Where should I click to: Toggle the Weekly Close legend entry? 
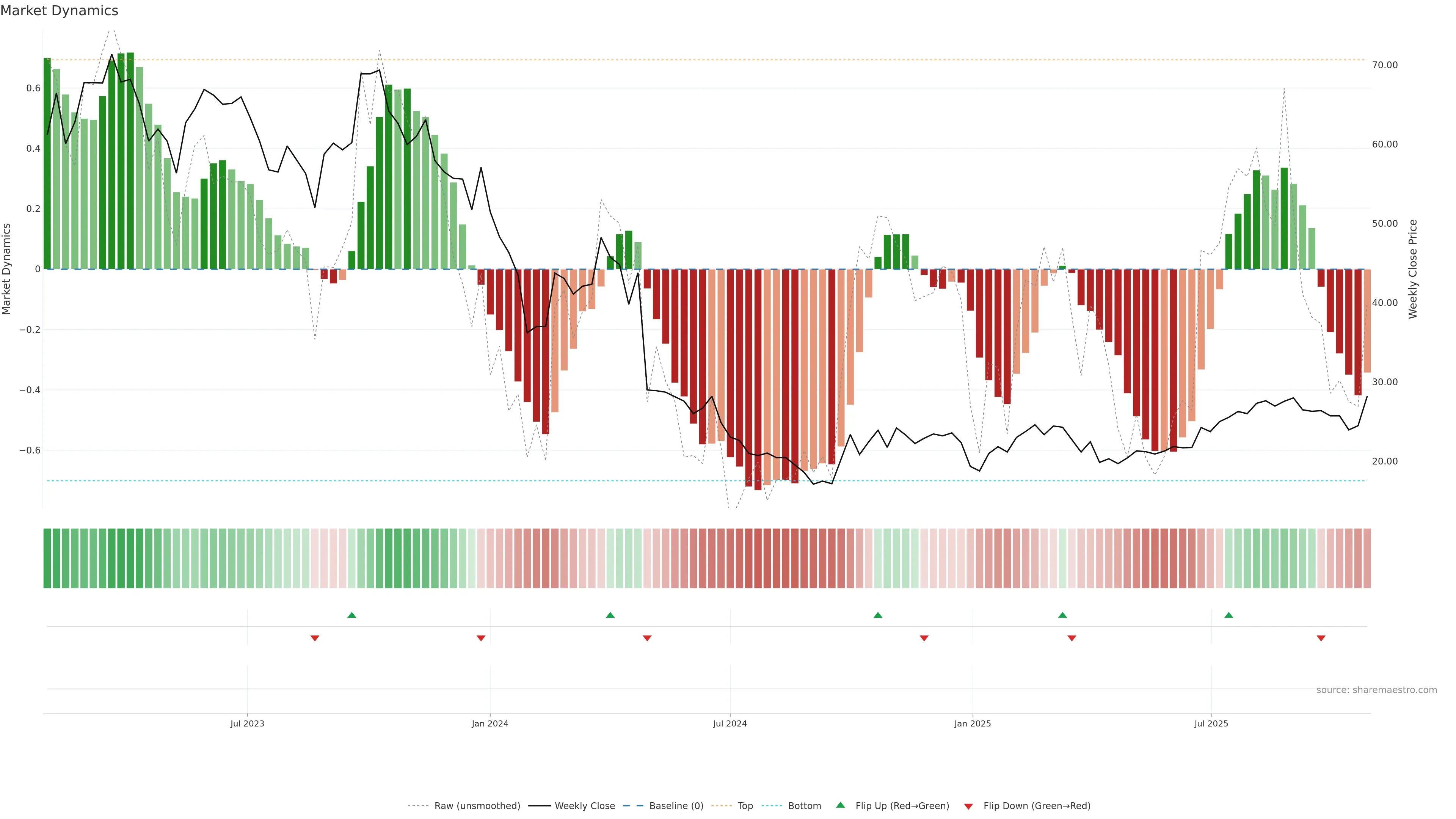click(584, 805)
